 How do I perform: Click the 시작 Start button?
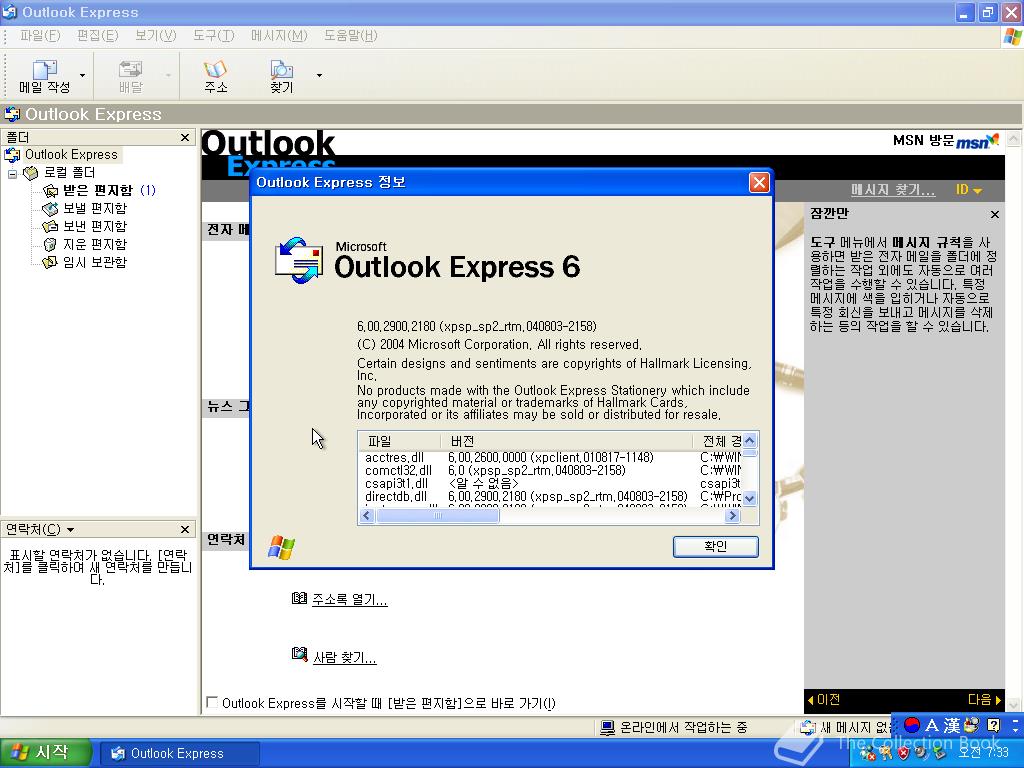[x=44, y=753]
